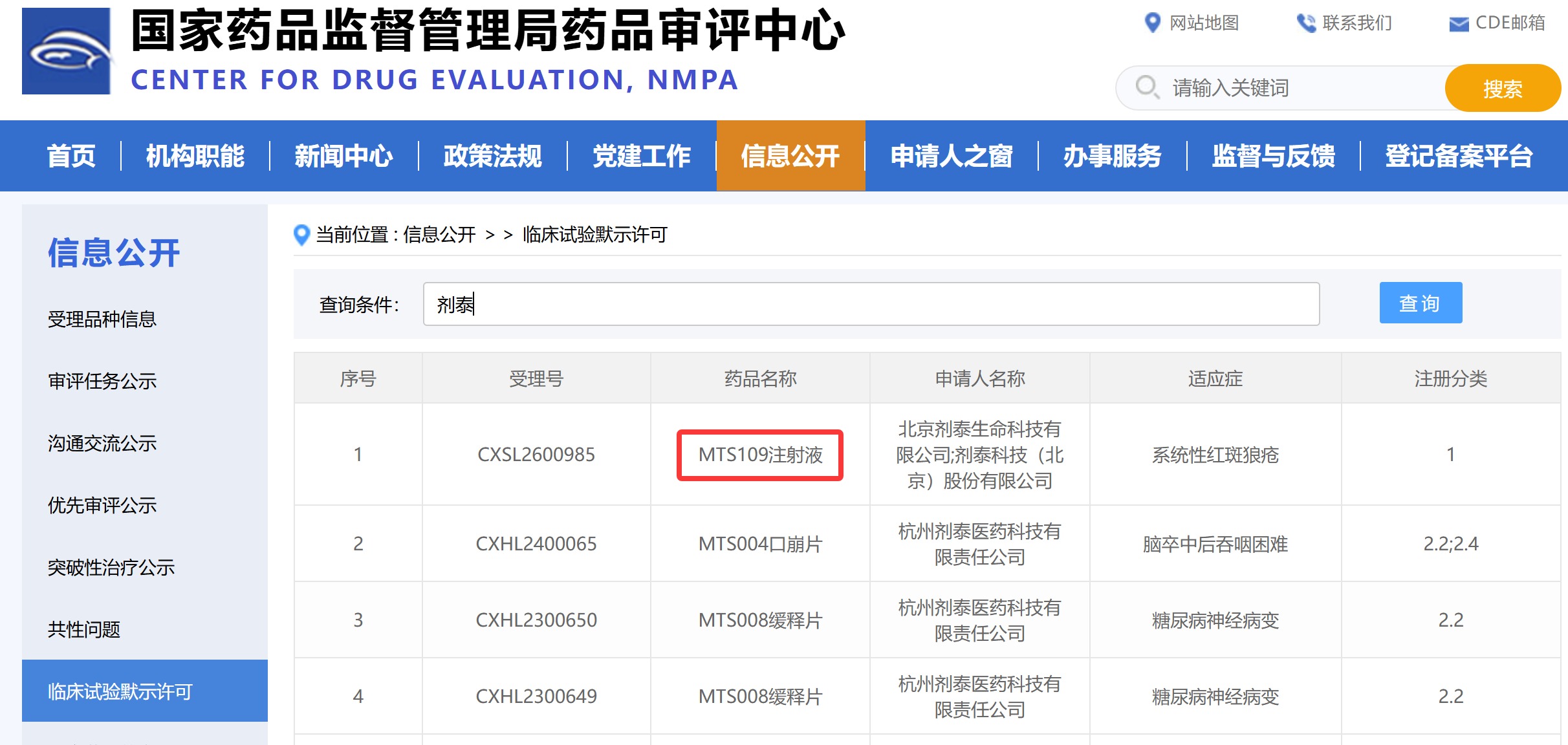Click the 受理号 cell CXSL2600985
The height and width of the screenshot is (745, 1568).
(536, 455)
